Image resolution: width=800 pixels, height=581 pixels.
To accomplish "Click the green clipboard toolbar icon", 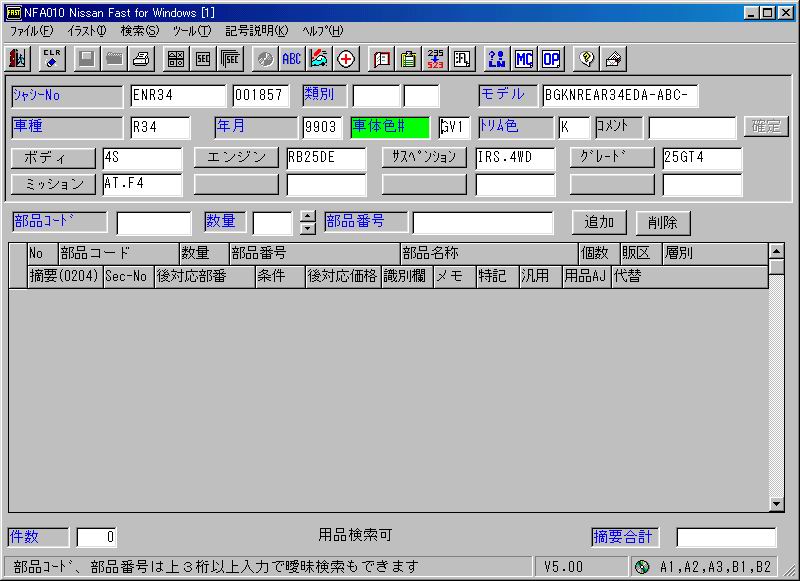I will 408,59.
